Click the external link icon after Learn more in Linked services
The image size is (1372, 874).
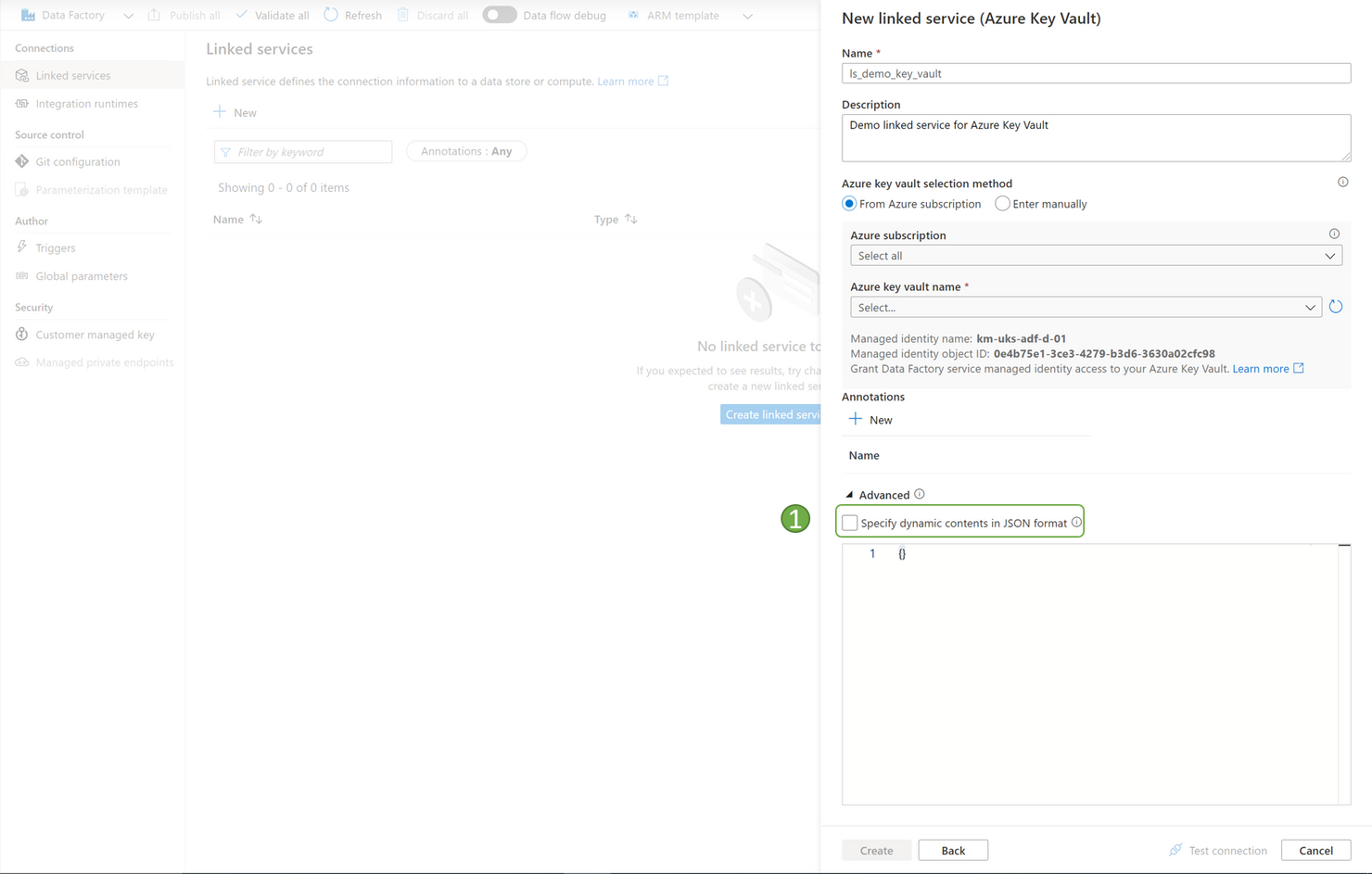click(664, 82)
